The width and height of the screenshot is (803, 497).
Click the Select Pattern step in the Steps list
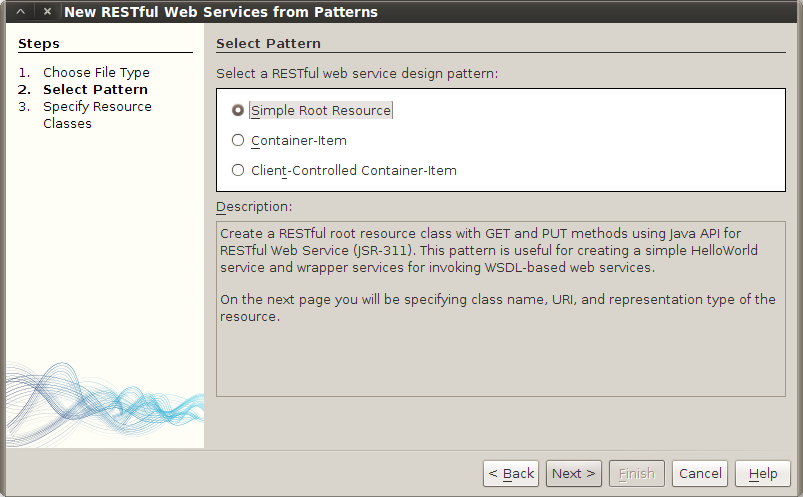(x=95, y=90)
